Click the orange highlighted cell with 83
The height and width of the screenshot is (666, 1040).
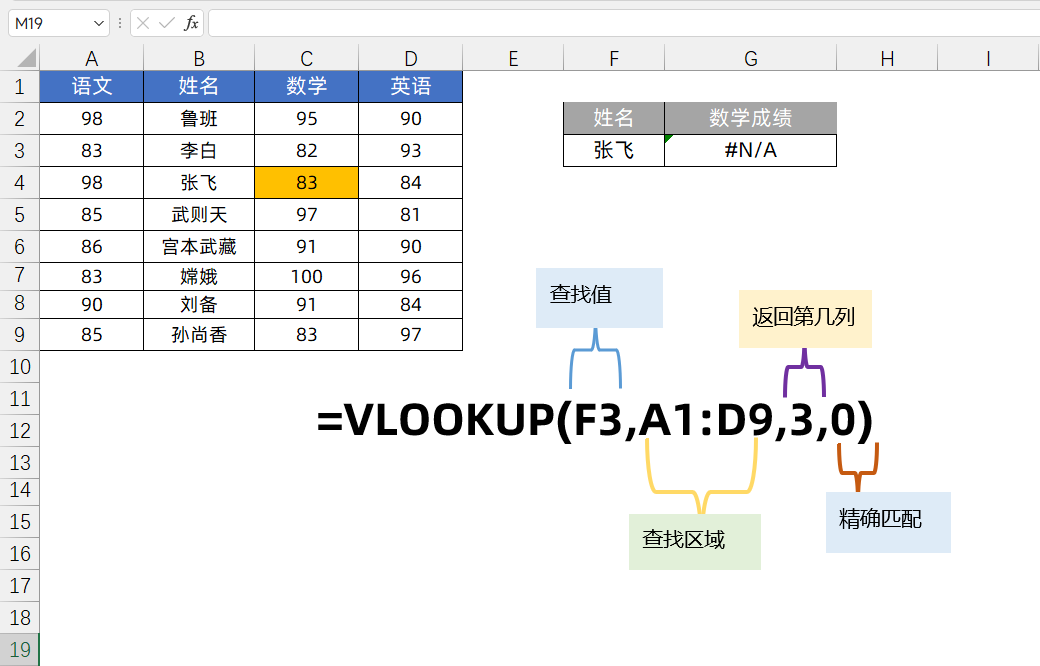click(306, 183)
